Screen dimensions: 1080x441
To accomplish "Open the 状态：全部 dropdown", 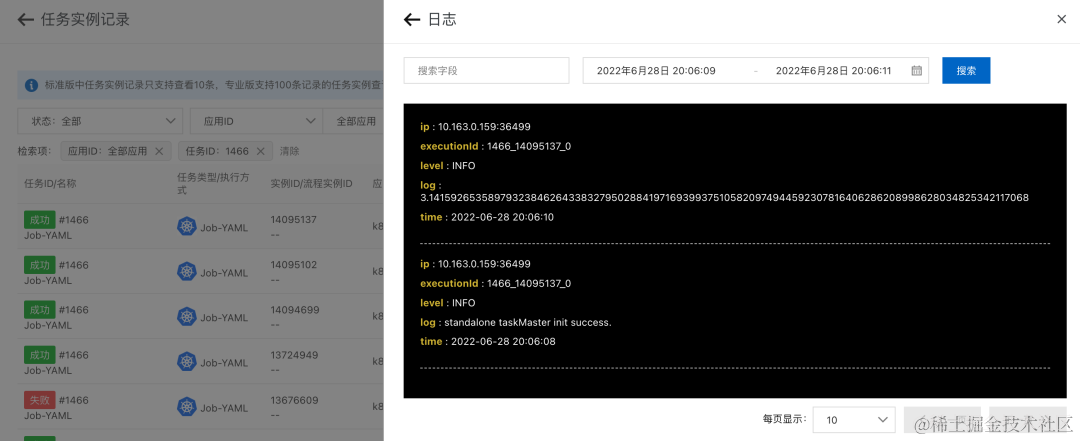I will point(100,121).
